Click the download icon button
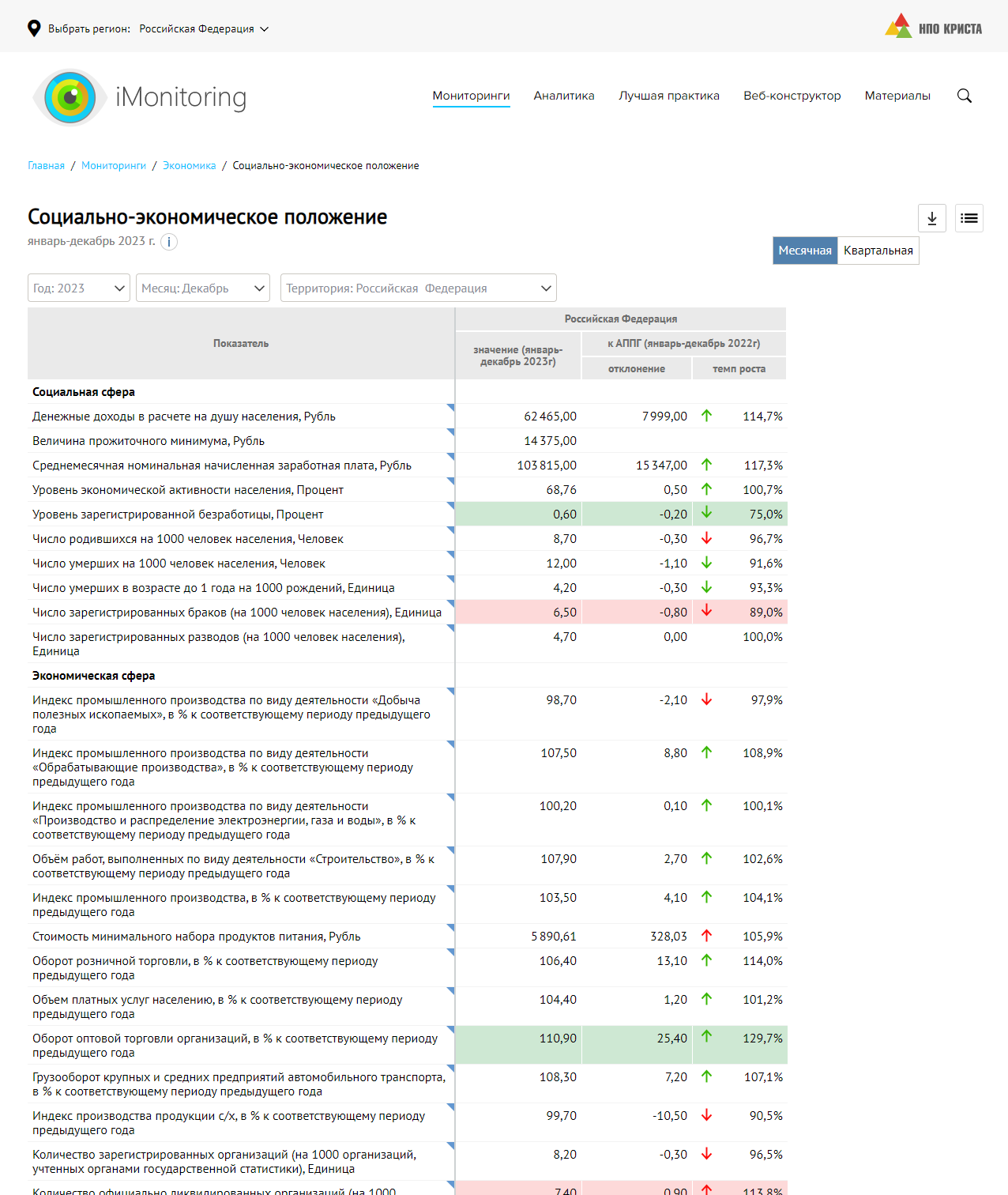1008x1195 pixels. point(932,218)
